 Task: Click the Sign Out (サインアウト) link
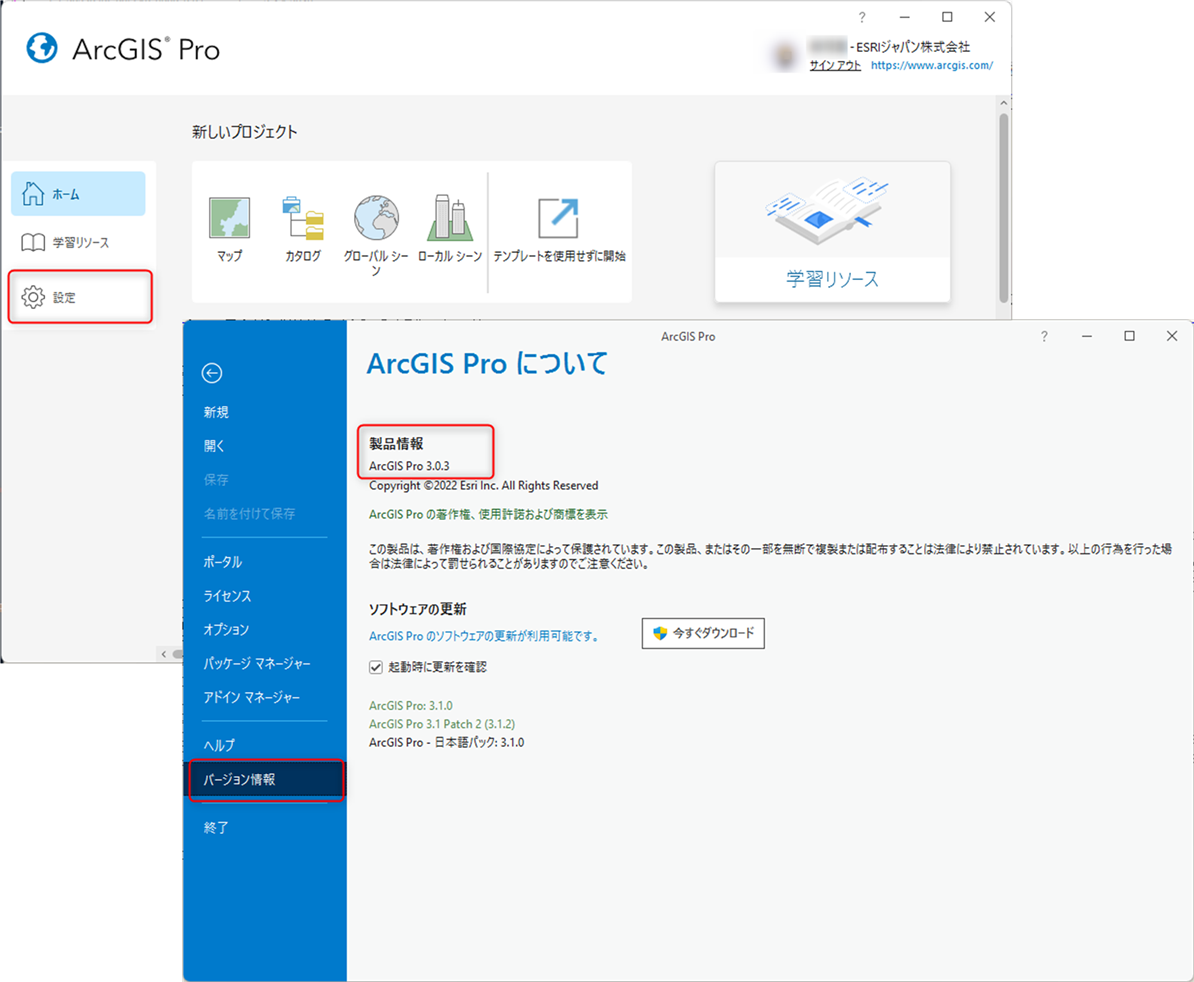pyautogui.click(x=835, y=65)
